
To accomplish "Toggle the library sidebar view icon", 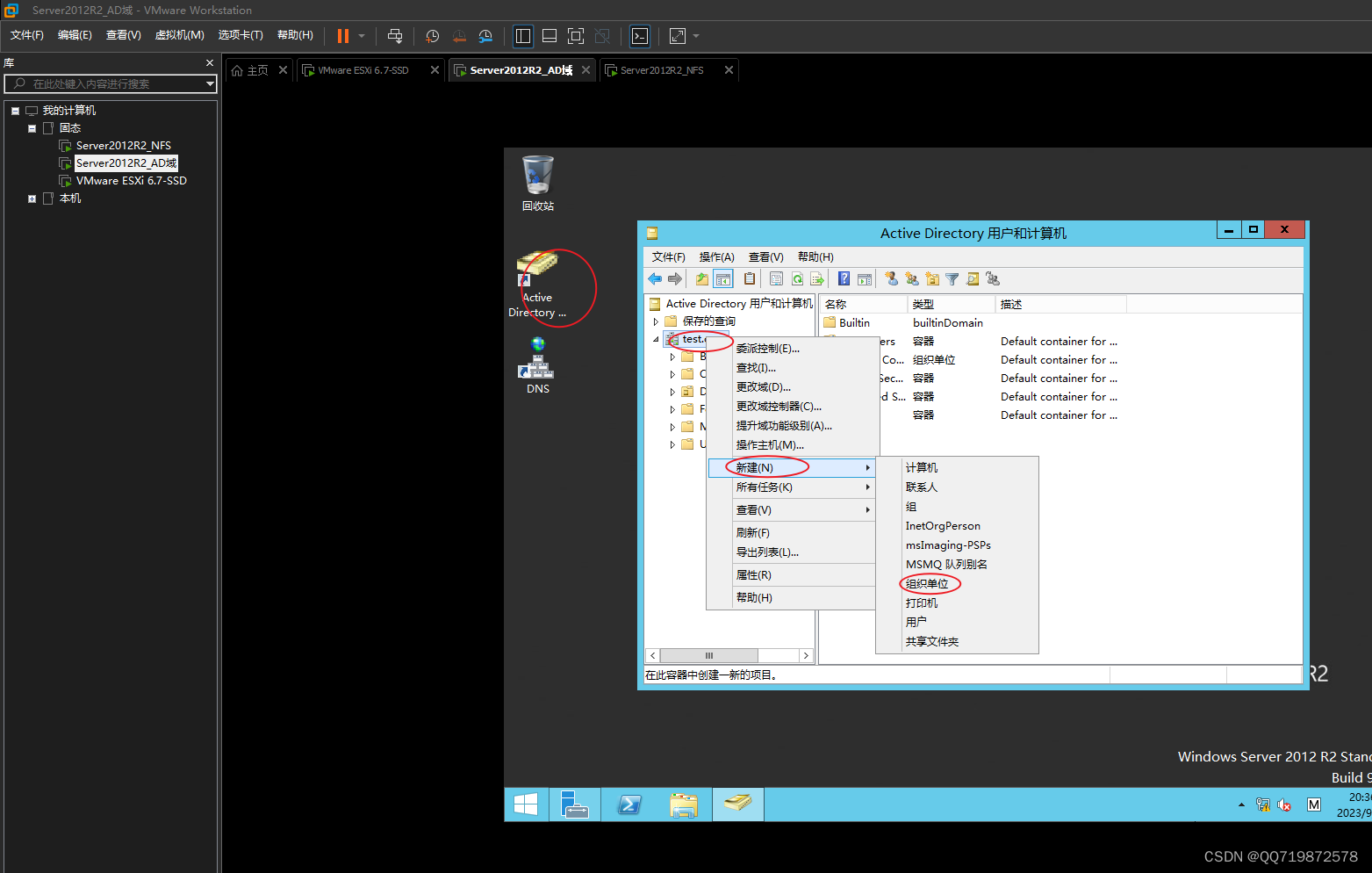I will click(523, 36).
